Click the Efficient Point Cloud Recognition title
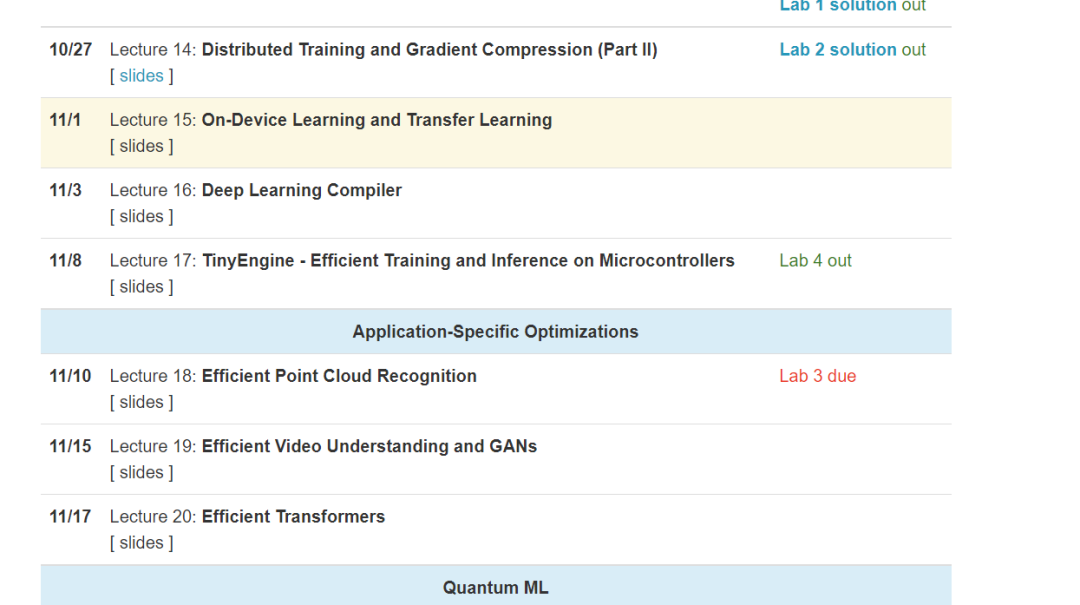The width and height of the screenshot is (1080, 605). (x=339, y=376)
